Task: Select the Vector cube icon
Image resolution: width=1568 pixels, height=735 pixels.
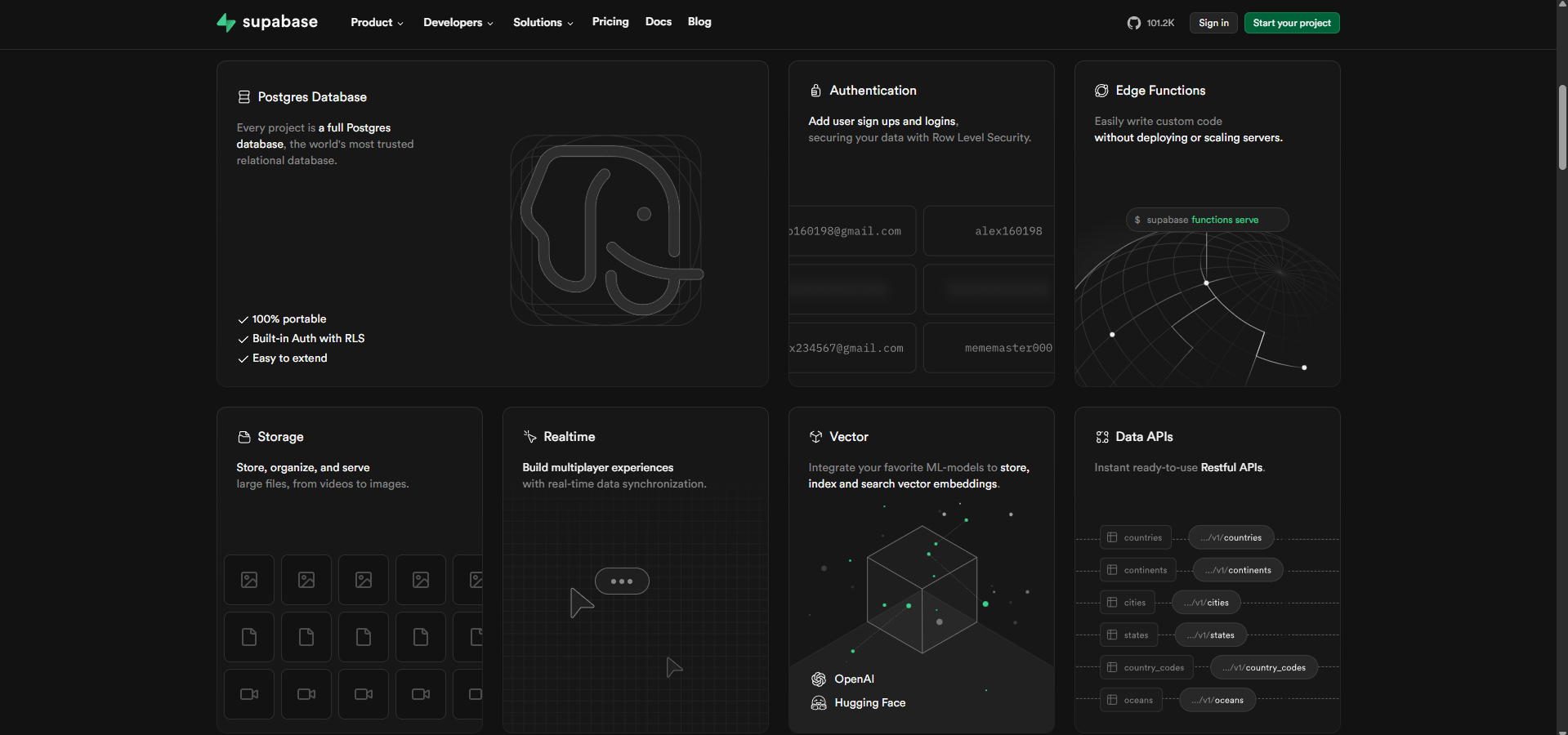Action: coord(815,437)
